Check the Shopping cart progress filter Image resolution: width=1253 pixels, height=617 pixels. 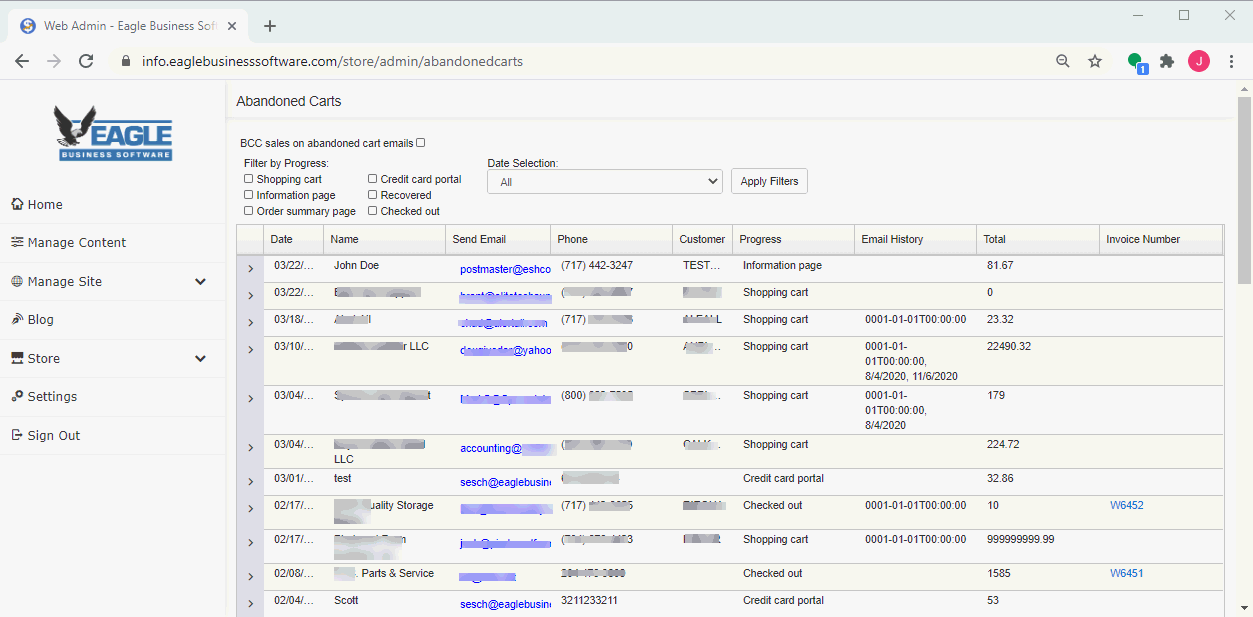(x=249, y=179)
